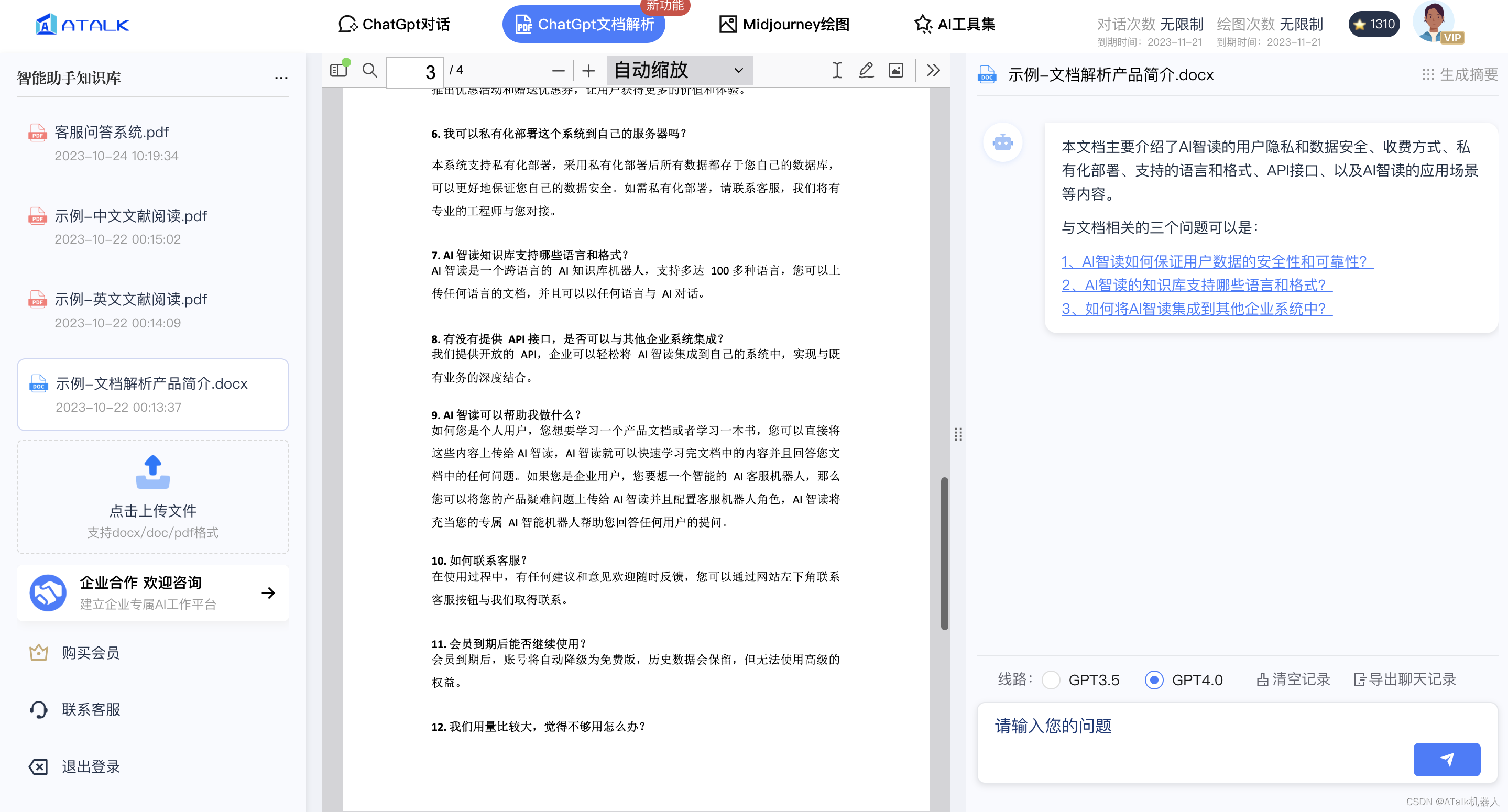Open AI工具集 tab
The width and height of the screenshot is (1508, 812).
click(x=954, y=24)
